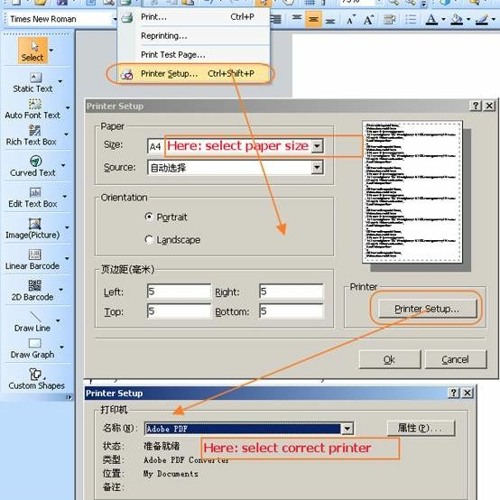The height and width of the screenshot is (500, 500).
Task: Click the Left margin field
Action: pos(179,291)
